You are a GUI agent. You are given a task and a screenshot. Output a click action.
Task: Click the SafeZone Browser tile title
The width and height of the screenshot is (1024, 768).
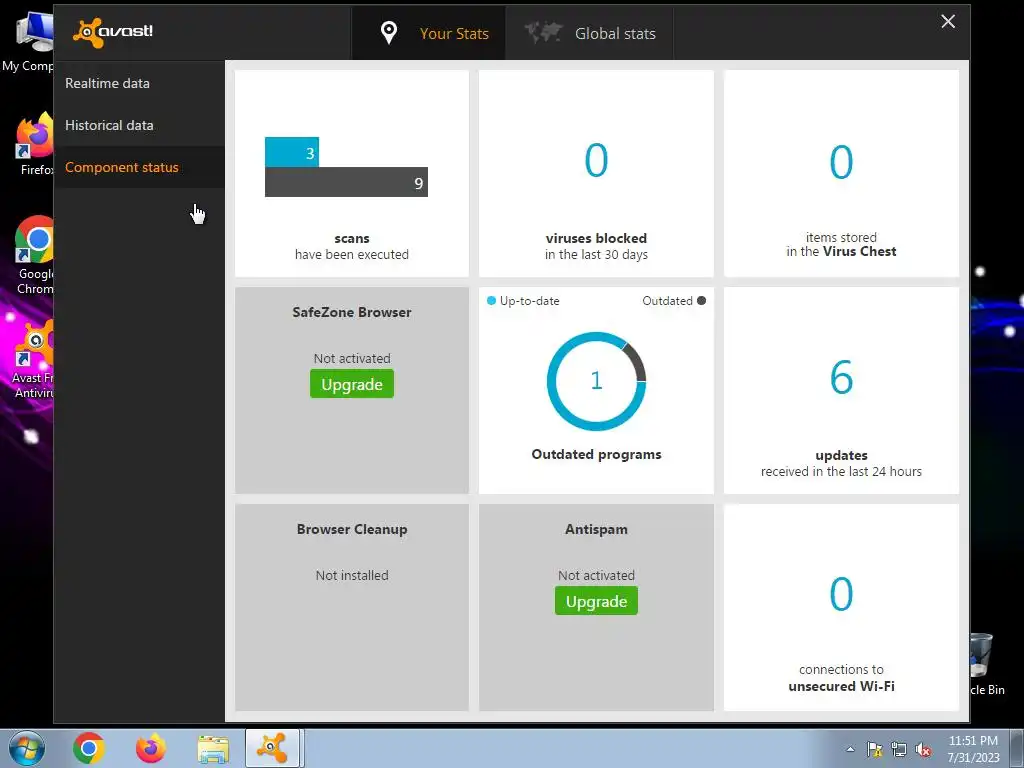(351, 312)
